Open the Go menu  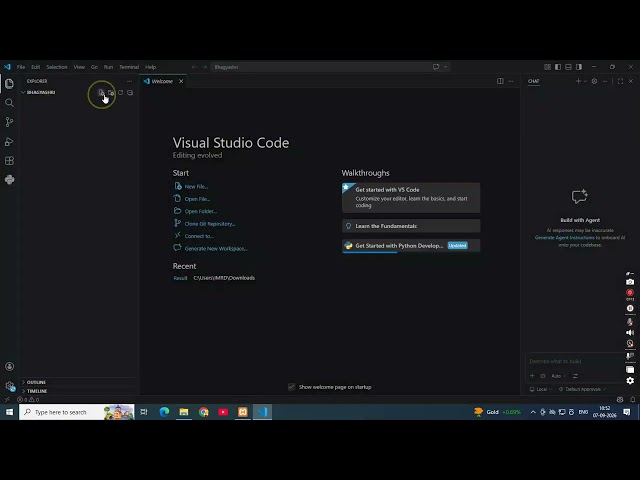(x=94, y=67)
